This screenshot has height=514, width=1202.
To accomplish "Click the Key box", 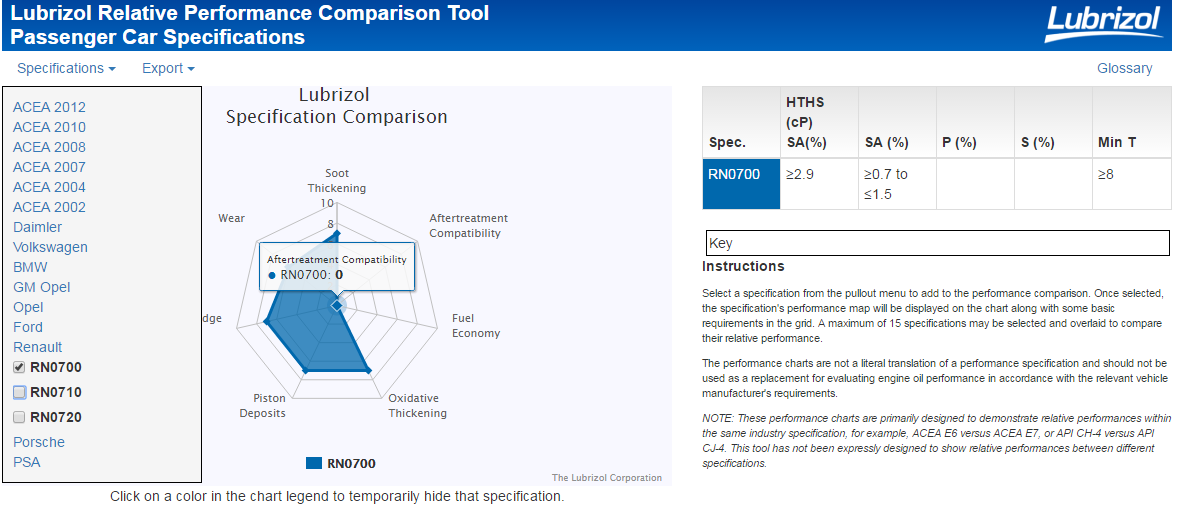I will pyautogui.click(x=937, y=243).
